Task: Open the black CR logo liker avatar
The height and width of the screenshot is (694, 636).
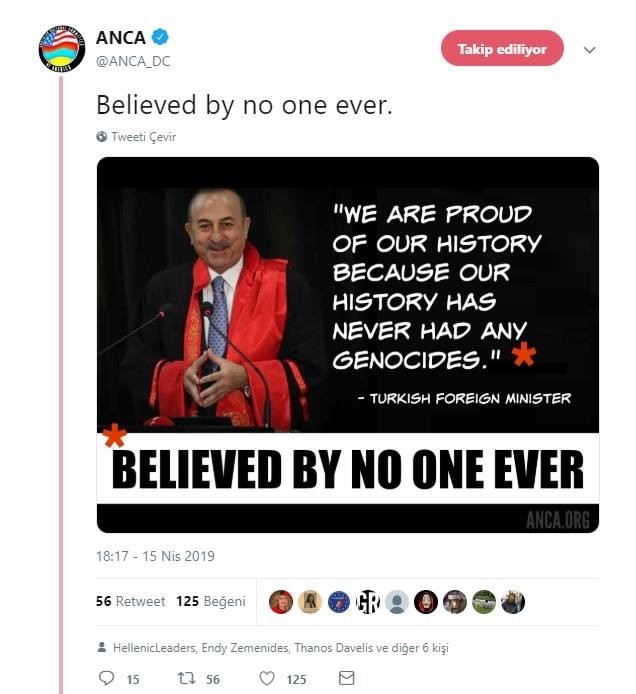Action: (368, 601)
